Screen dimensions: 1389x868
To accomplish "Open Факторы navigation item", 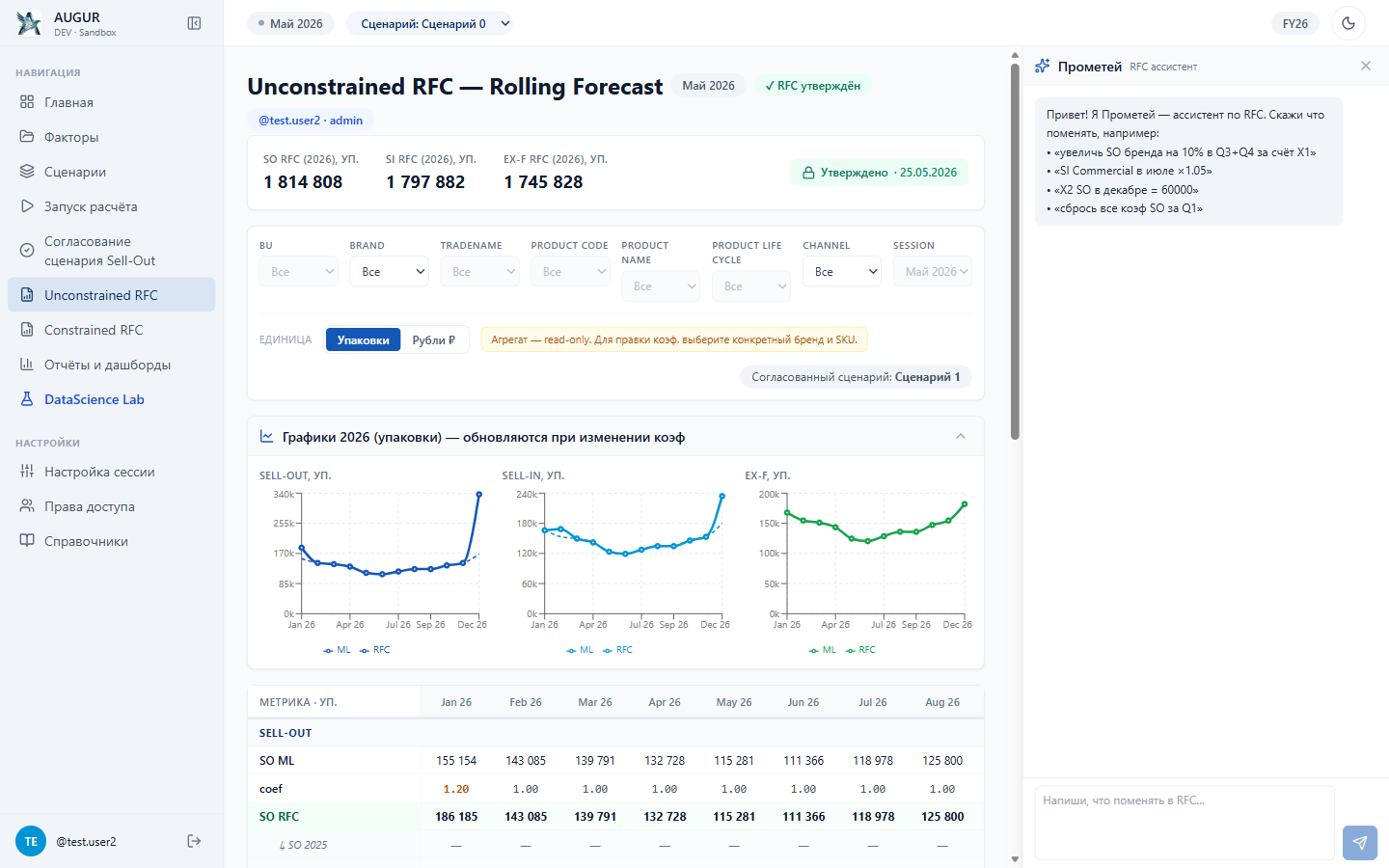I will click(111, 137).
